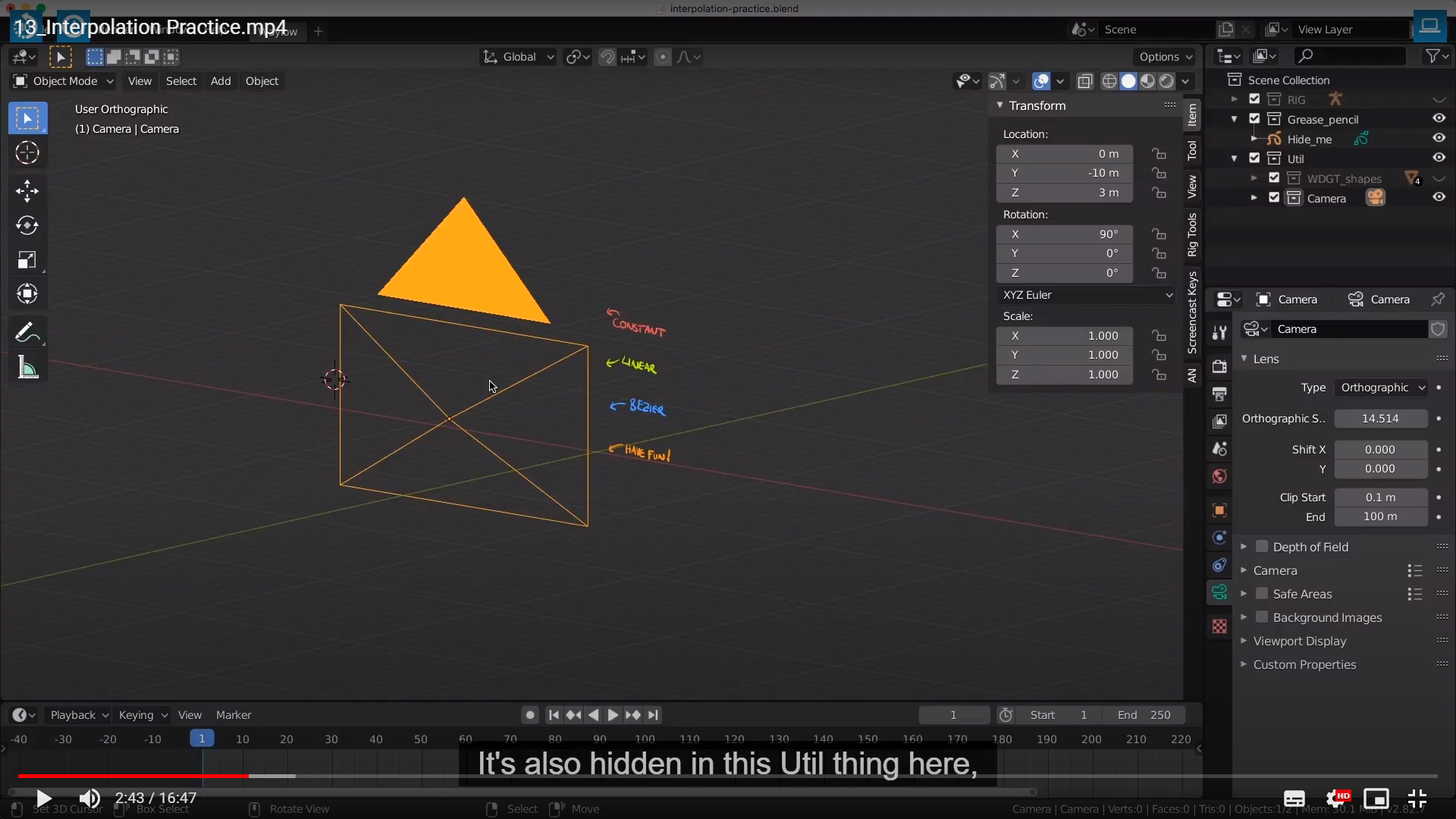Open the Render properties tab icon
This screenshot has height=819, width=1456.
pos(1219,366)
